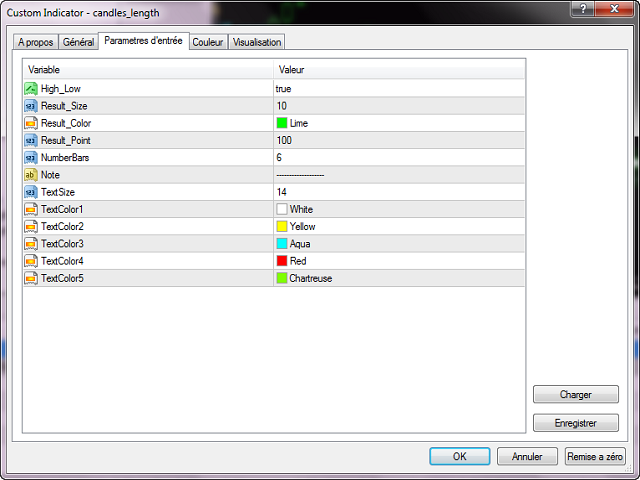Click the Aqua color swatch
640x480 pixels.
[282, 244]
